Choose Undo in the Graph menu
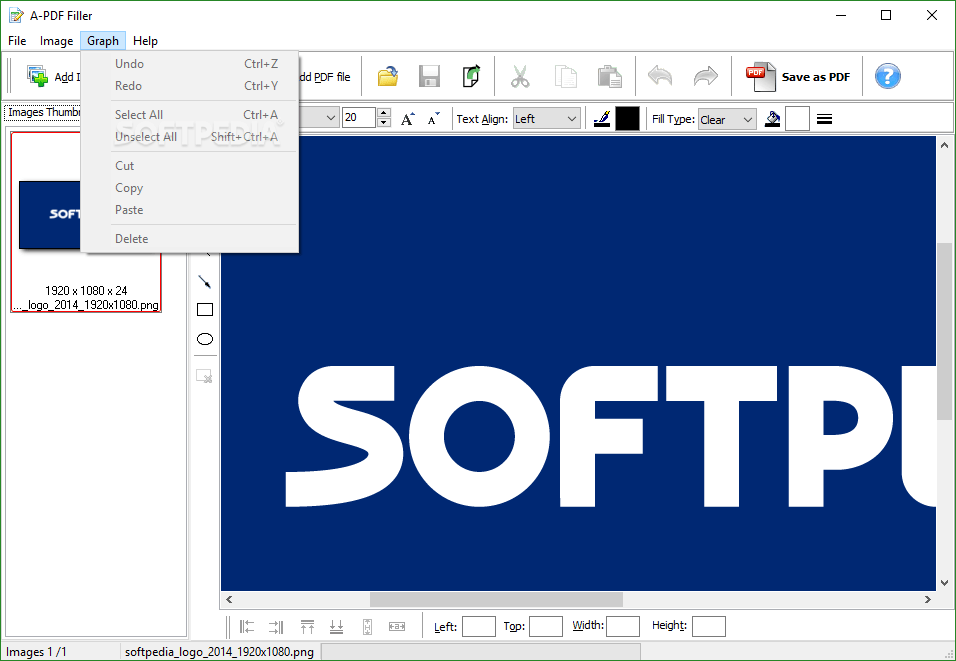The height and width of the screenshot is (661, 956). 190,64
